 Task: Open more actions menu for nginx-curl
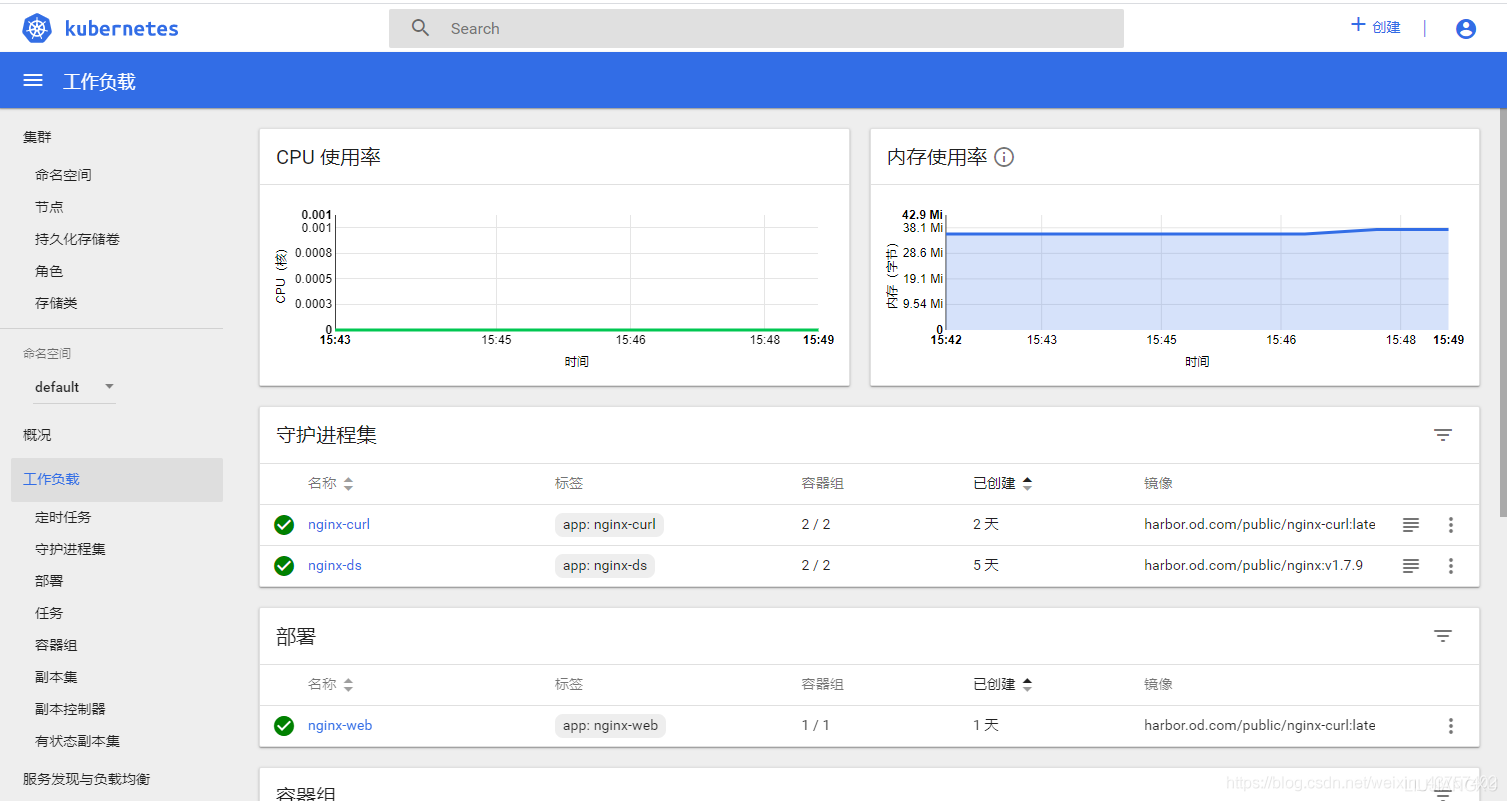coord(1451,525)
